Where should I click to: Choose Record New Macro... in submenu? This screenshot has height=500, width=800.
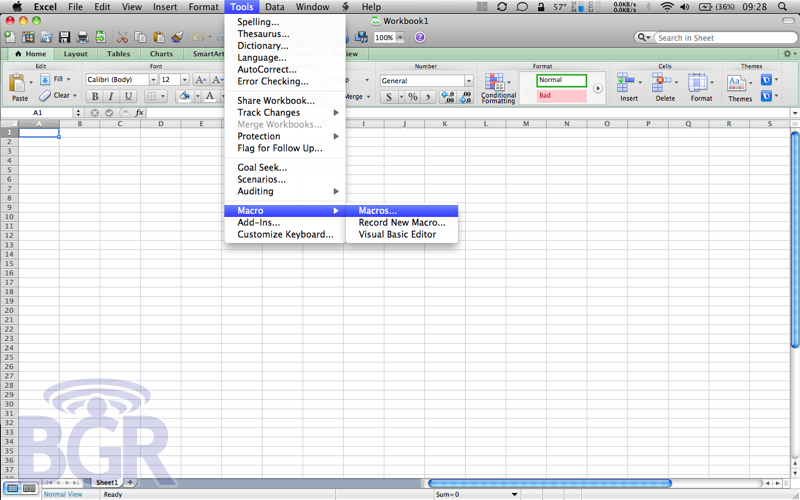coord(402,222)
